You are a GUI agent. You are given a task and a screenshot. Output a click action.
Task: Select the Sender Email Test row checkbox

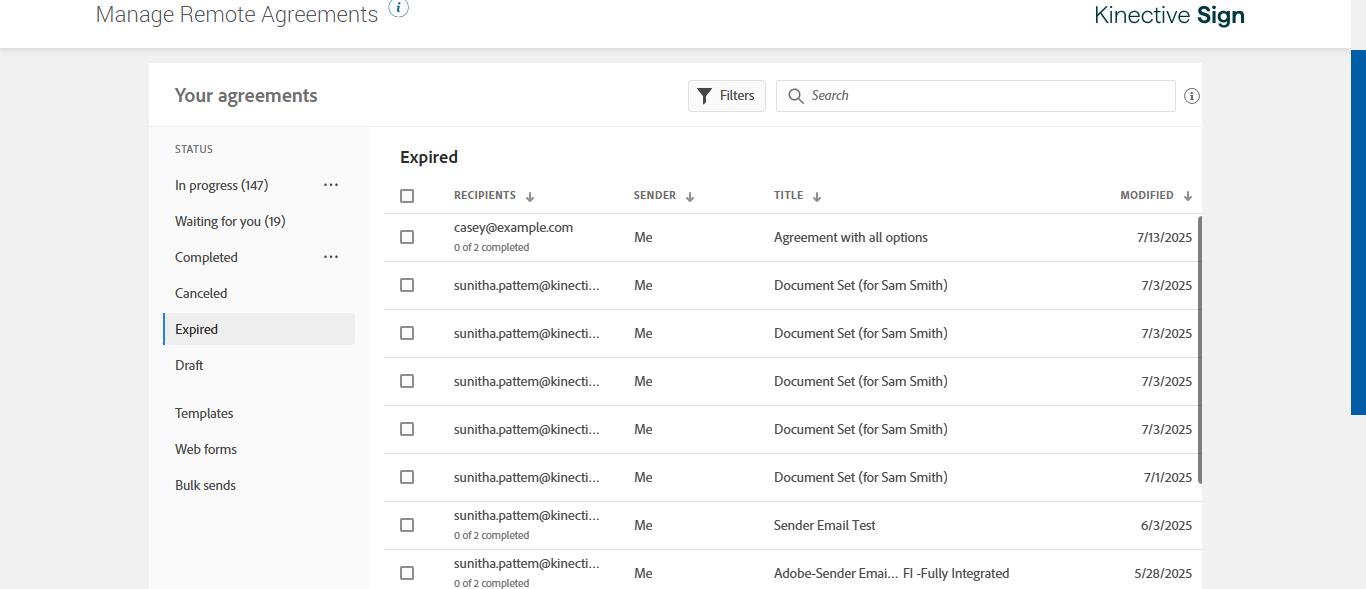click(x=407, y=525)
